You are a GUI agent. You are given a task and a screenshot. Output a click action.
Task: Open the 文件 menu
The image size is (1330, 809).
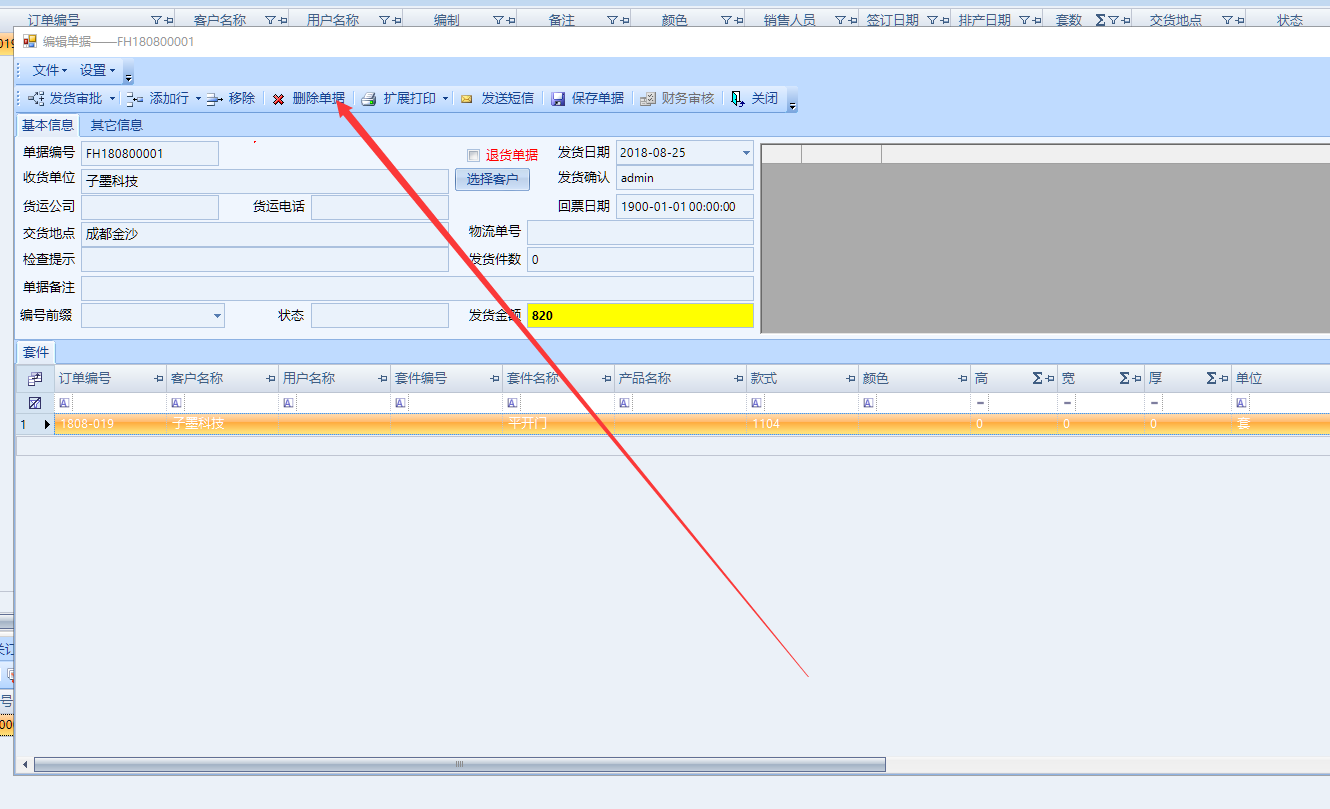[x=49, y=71]
